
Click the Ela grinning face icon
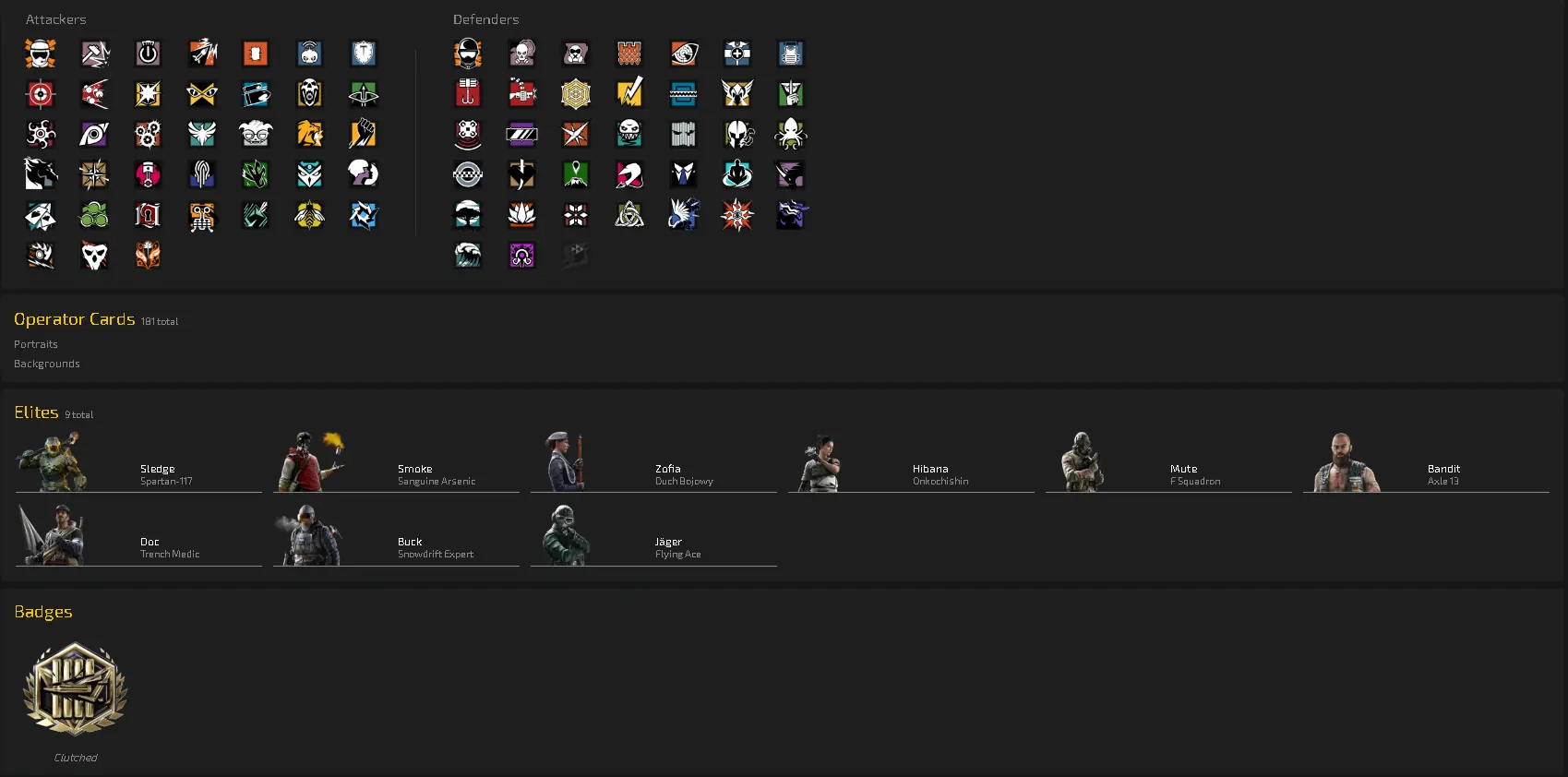(x=629, y=135)
